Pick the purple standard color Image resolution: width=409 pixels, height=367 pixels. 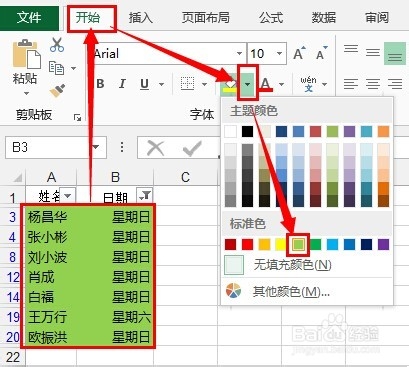(383, 244)
